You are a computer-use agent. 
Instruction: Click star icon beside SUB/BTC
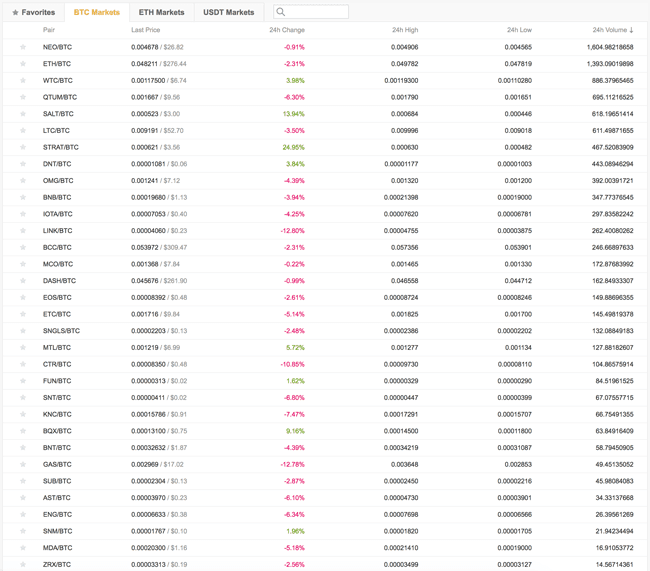coord(23,481)
